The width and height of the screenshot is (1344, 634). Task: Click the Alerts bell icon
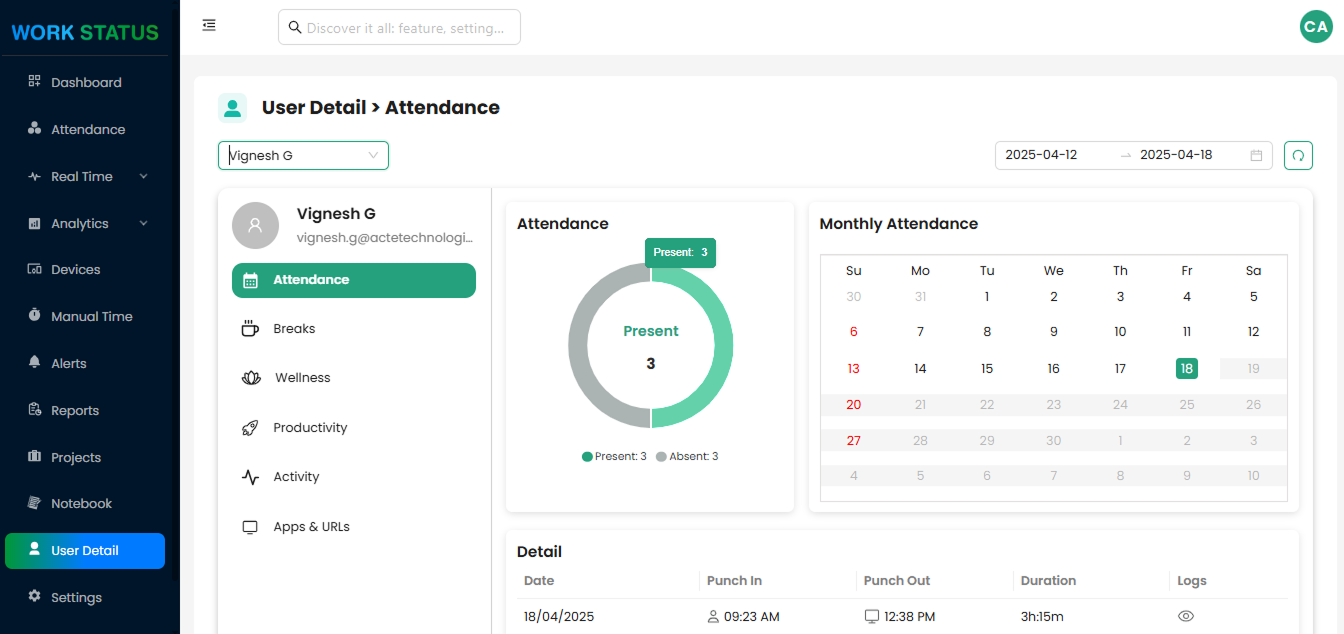pos(34,363)
